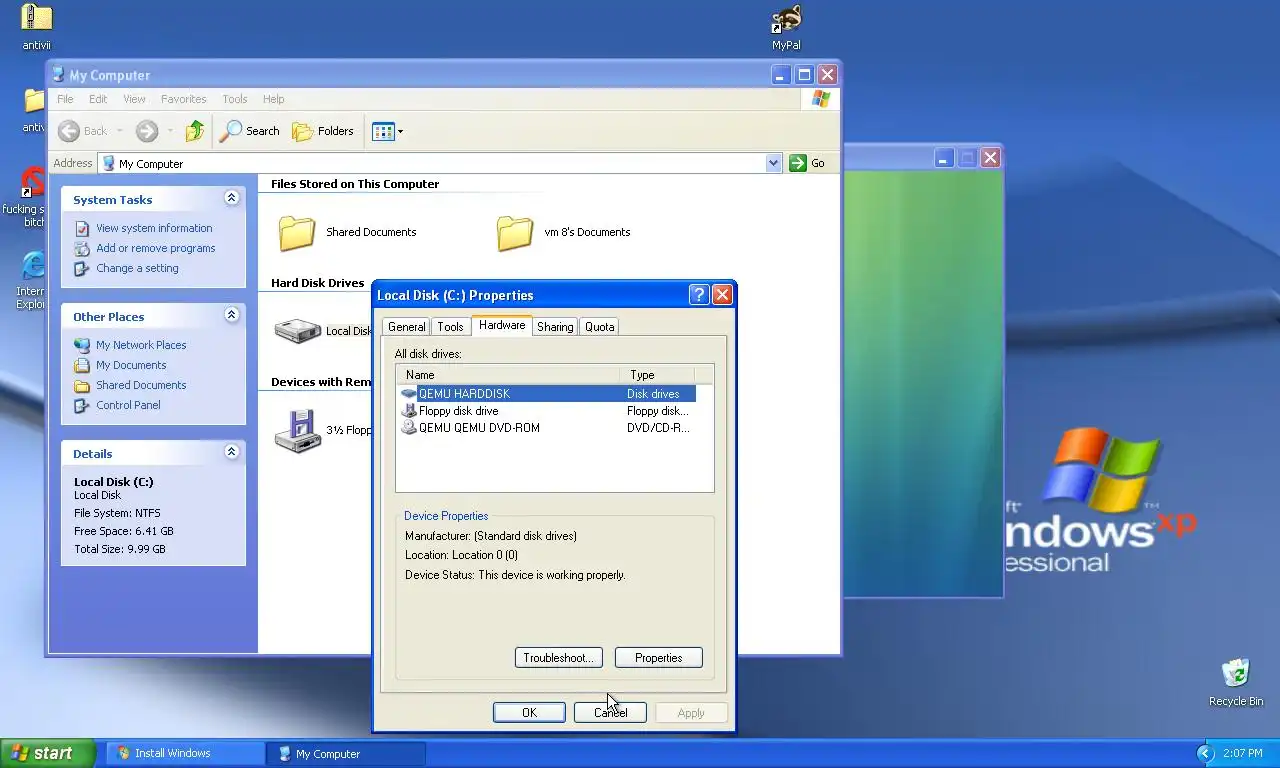Sort drives by Name column header

pos(509,375)
